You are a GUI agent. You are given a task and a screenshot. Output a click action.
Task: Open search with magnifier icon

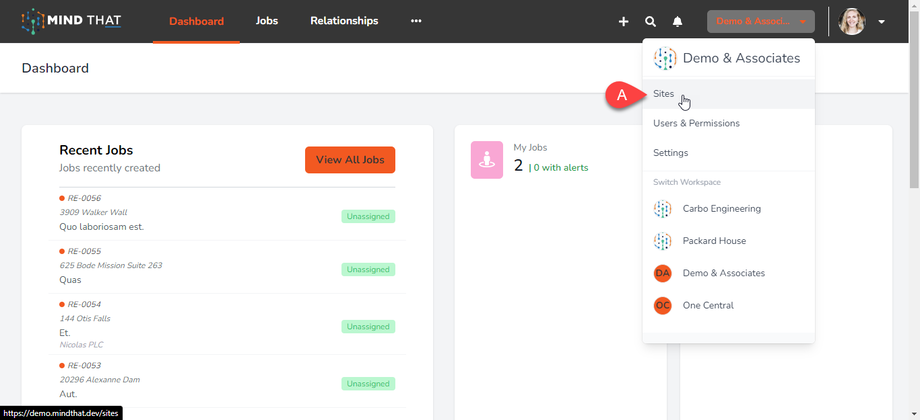tap(650, 21)
